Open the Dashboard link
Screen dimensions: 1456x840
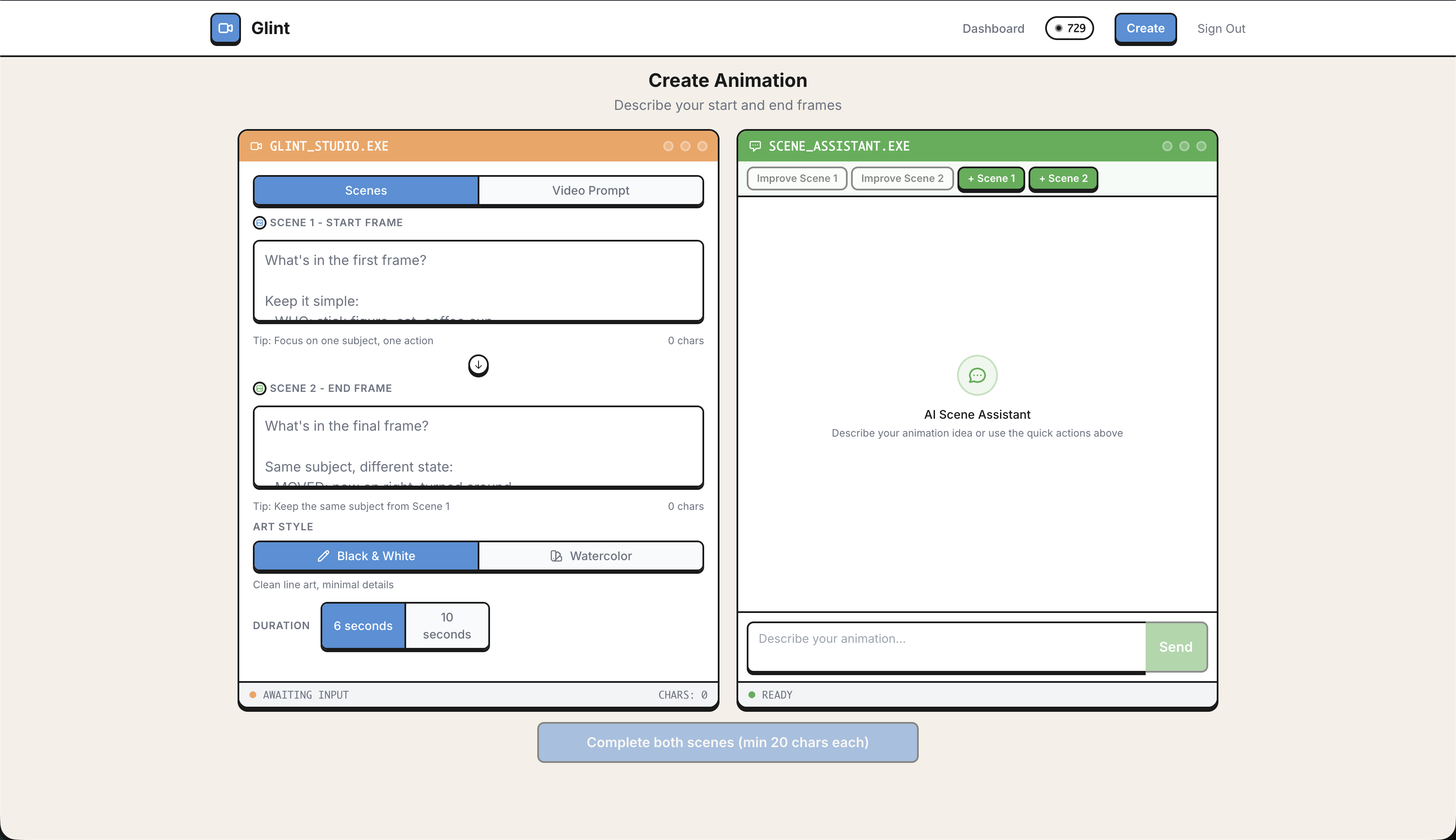[x=993, y=29]
